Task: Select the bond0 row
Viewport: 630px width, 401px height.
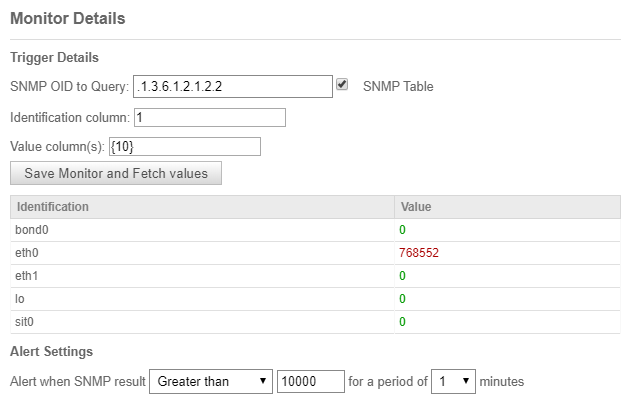Action: [315, 230]
